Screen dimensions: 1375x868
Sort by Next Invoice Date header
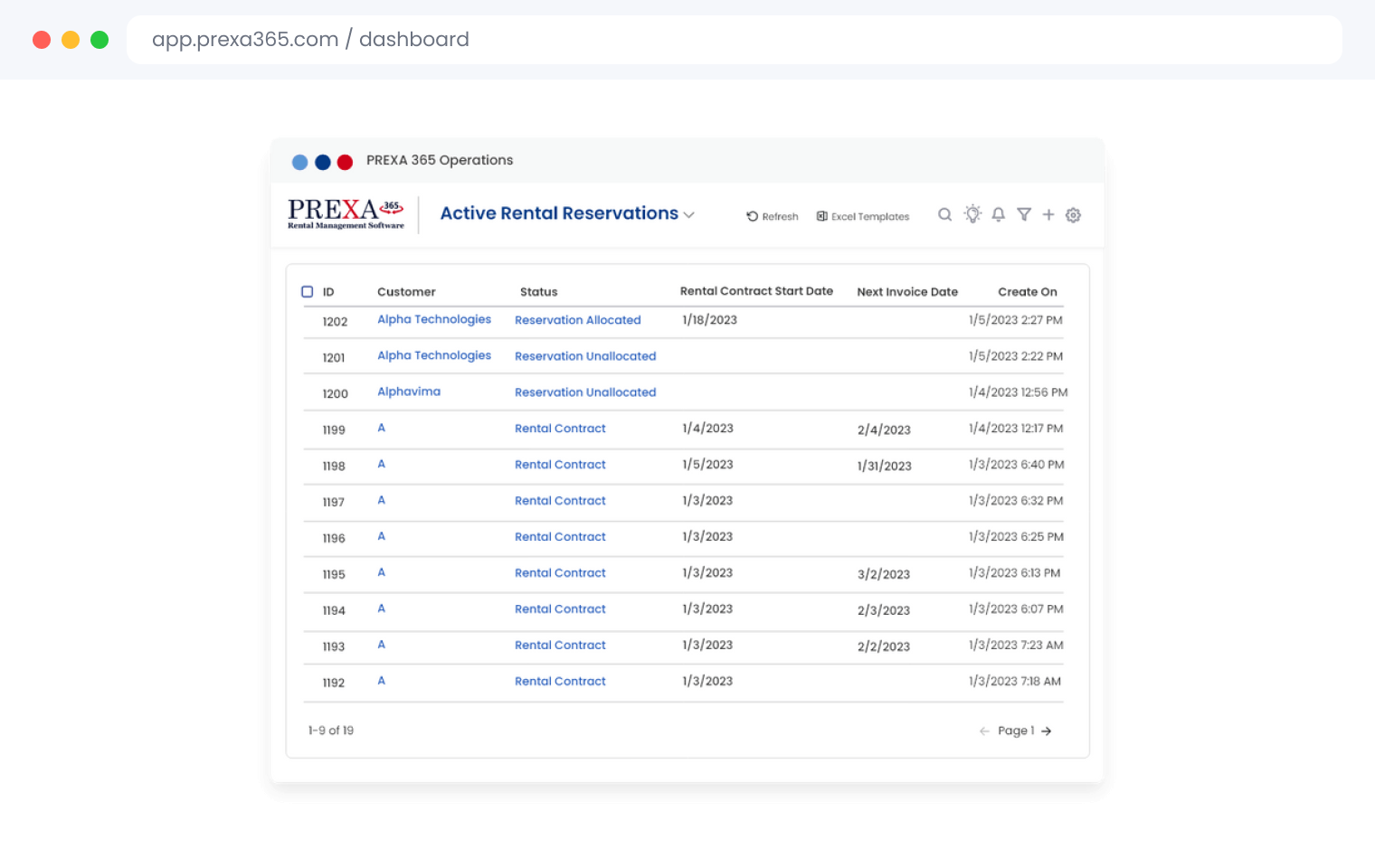click(907, 292)
